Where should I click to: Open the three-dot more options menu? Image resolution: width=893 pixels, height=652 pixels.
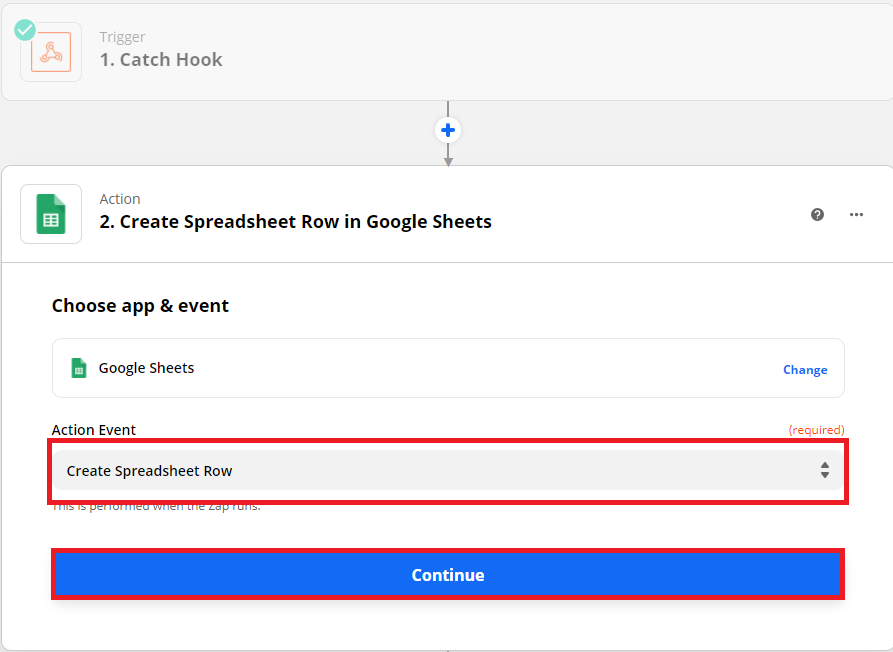pos(856,215)
